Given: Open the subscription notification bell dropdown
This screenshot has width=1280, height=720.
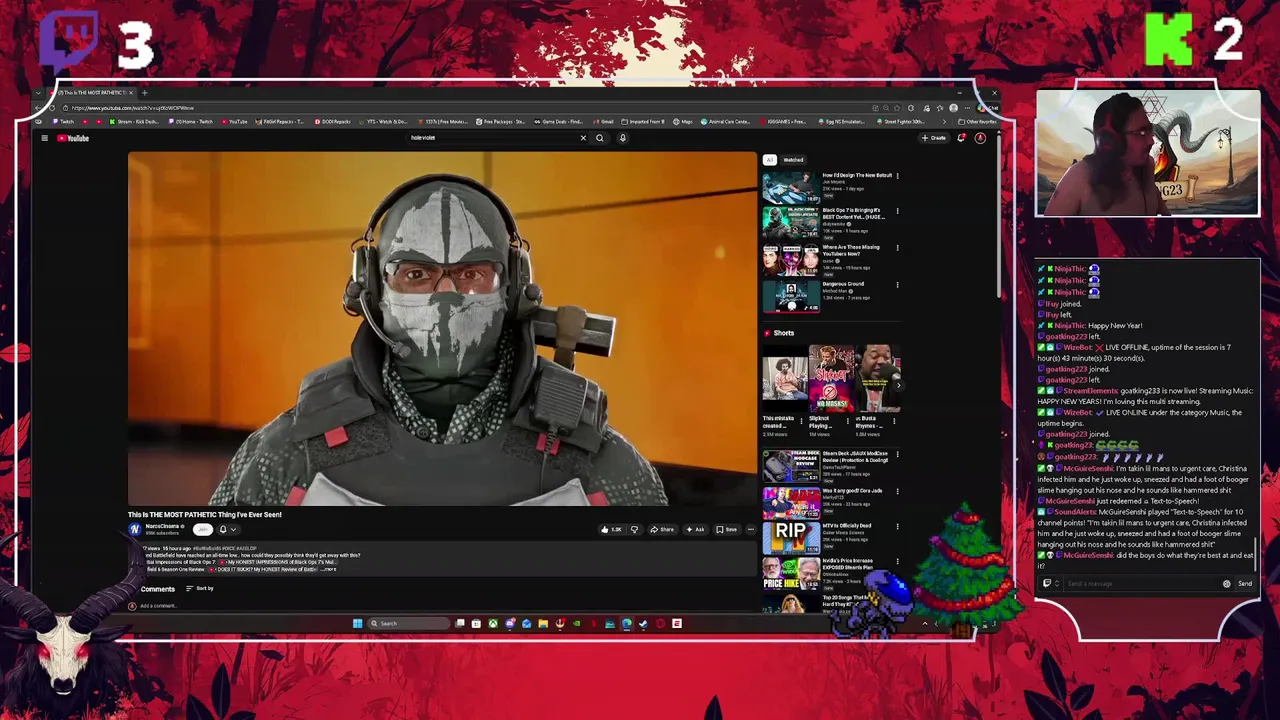Looking at the screenshot, I should tap(227, 530).
